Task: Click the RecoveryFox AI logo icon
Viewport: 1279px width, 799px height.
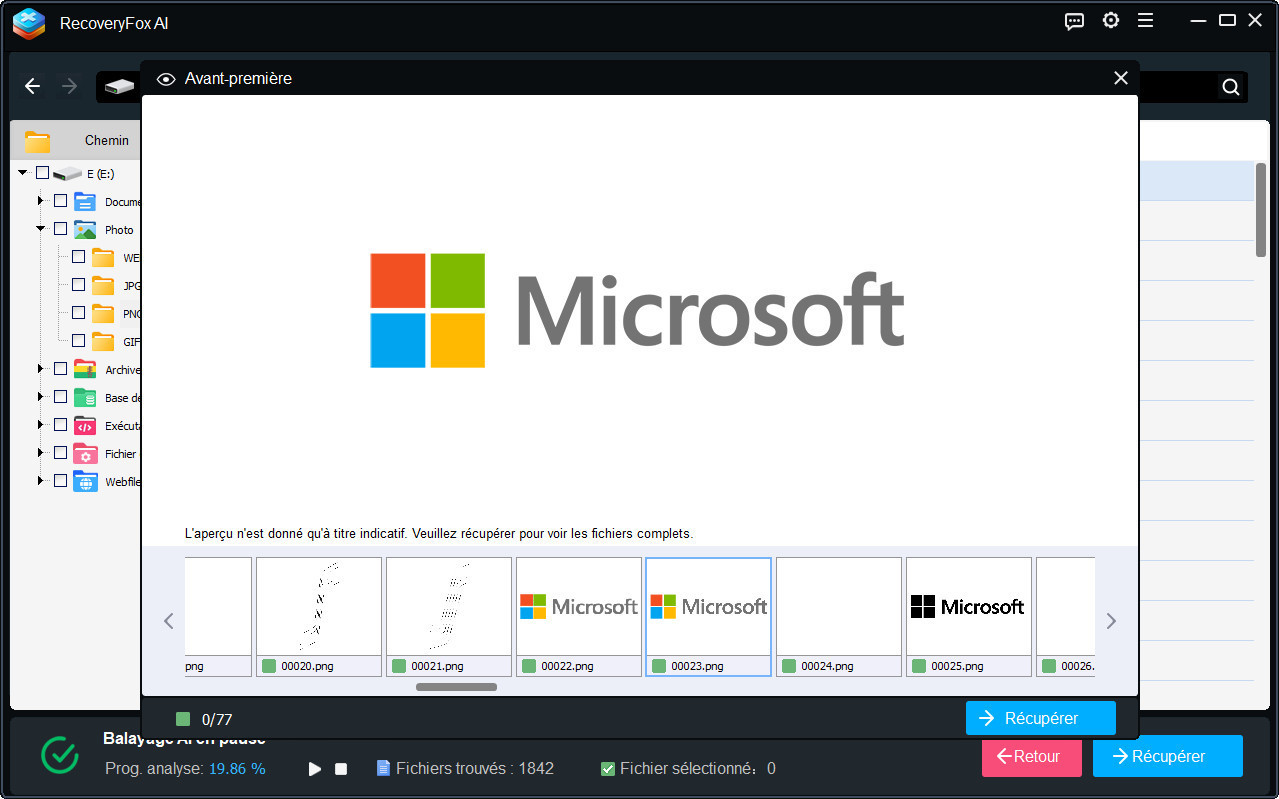Action: 29,23
